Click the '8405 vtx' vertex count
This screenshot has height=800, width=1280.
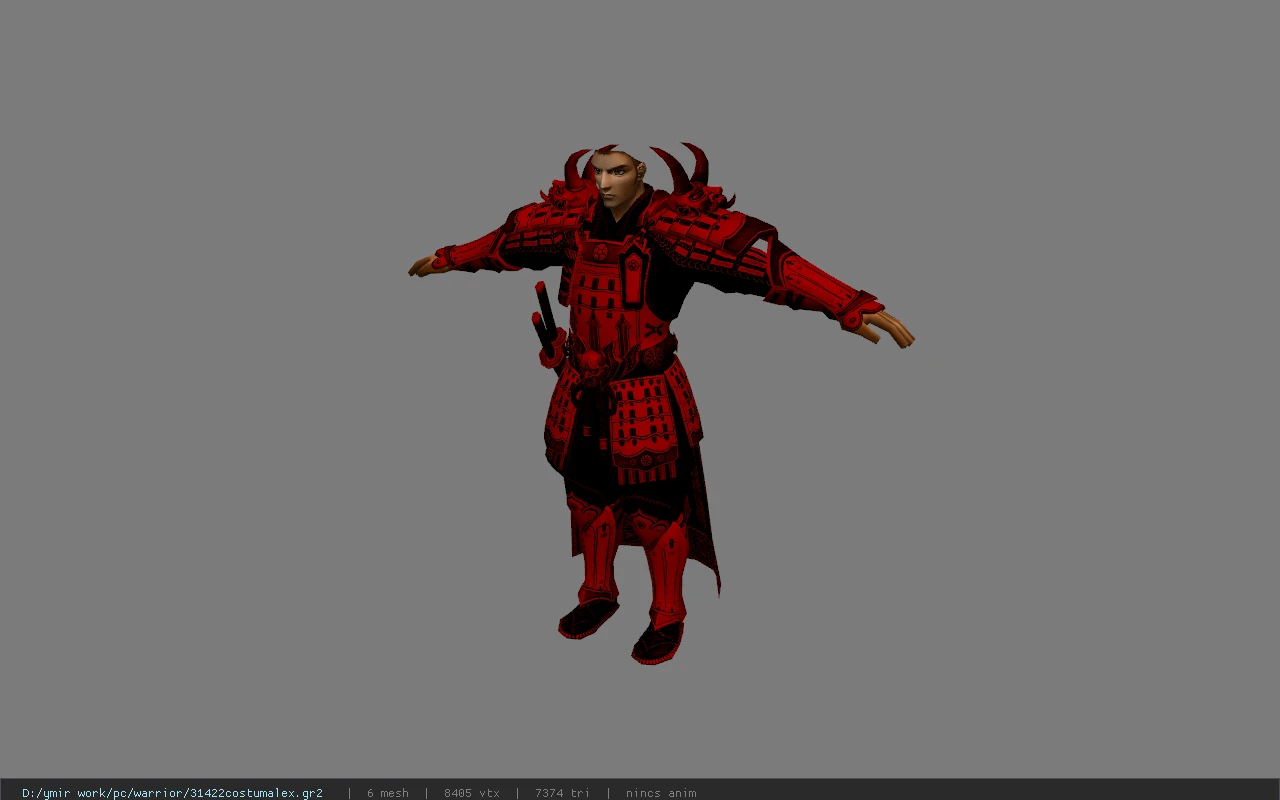(x=472, y=793)
